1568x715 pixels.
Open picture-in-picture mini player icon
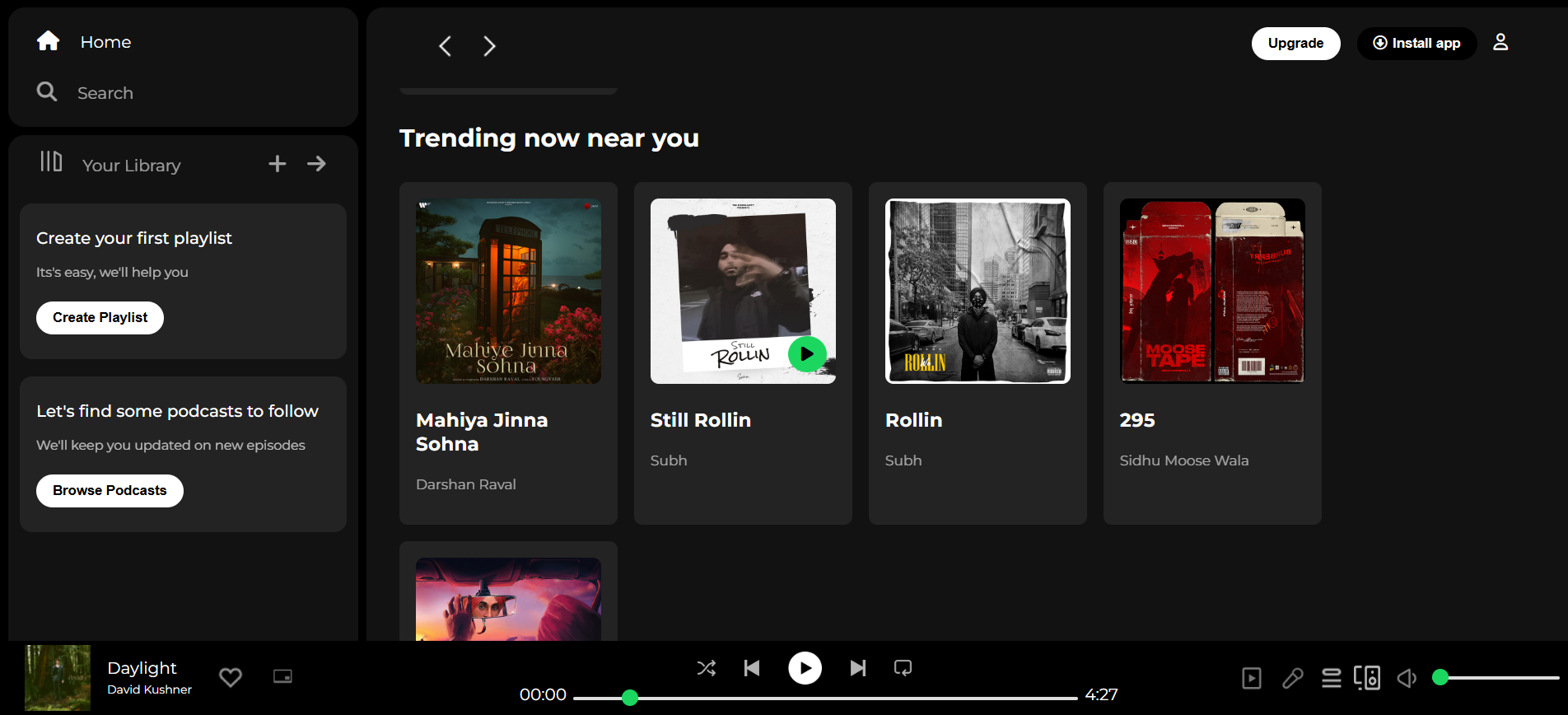tap(282, 676)
